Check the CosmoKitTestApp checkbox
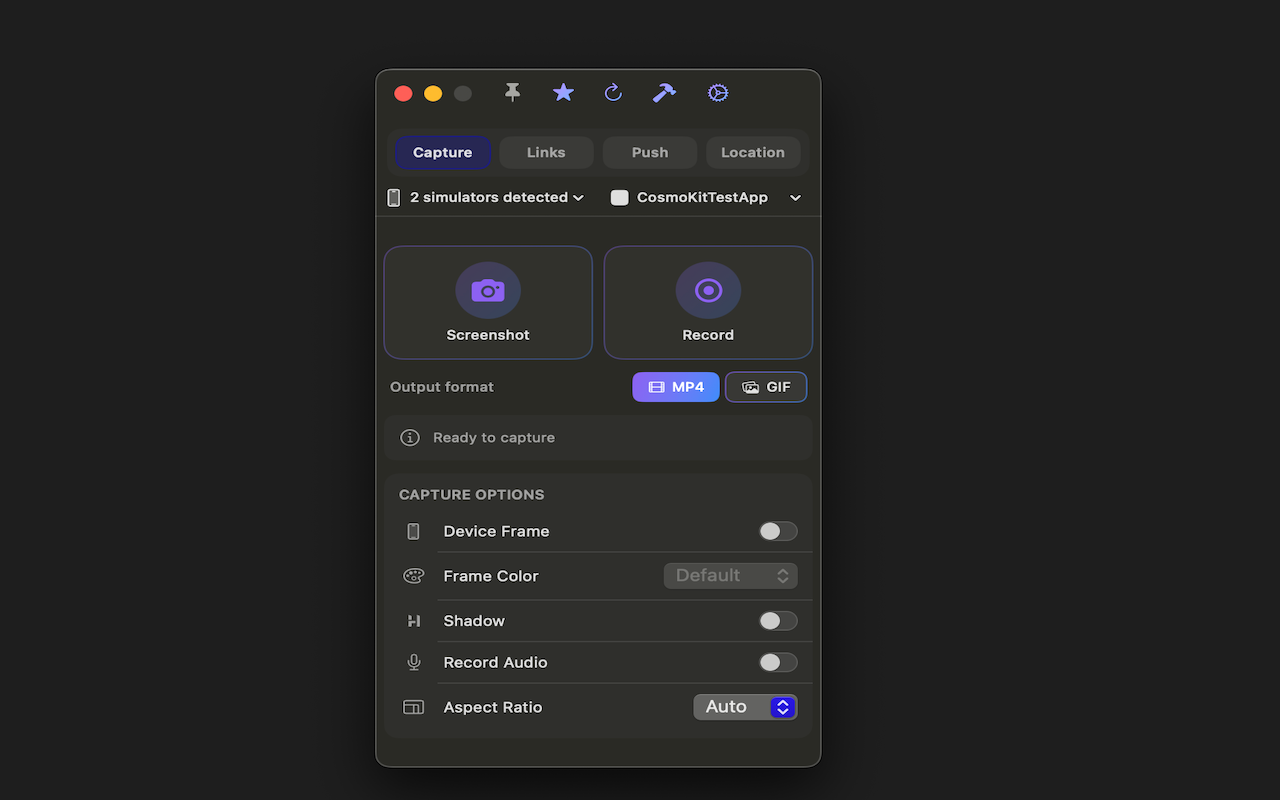 (x=619, y=197)
